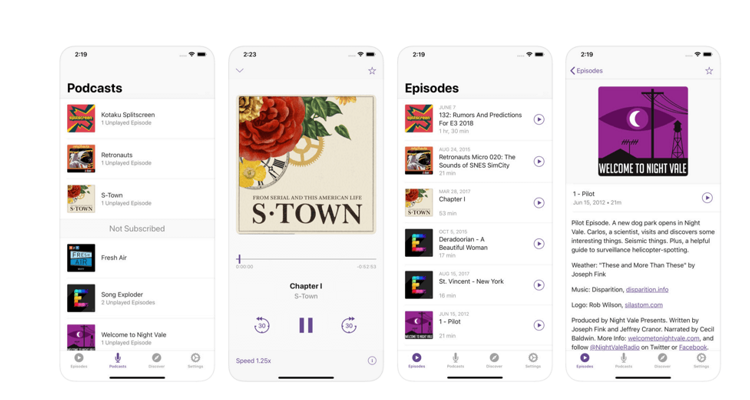Open welcometonightvale.com link
This screenshot has height=400, width=750.
click(x=663, y=338)
